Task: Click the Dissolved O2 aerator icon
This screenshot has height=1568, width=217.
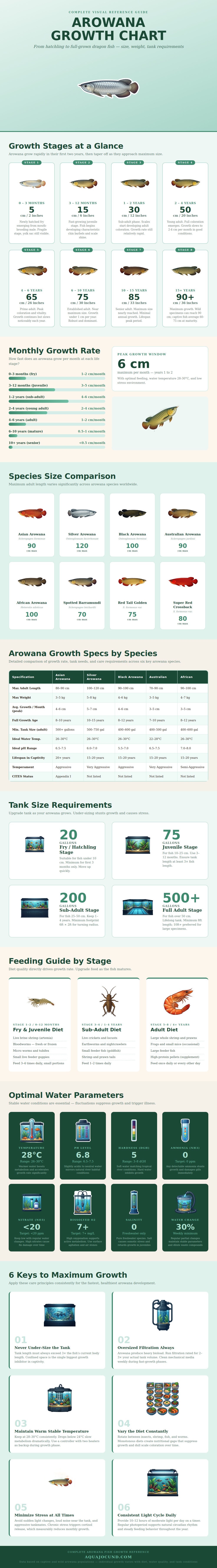Action: pos(83,1202)
